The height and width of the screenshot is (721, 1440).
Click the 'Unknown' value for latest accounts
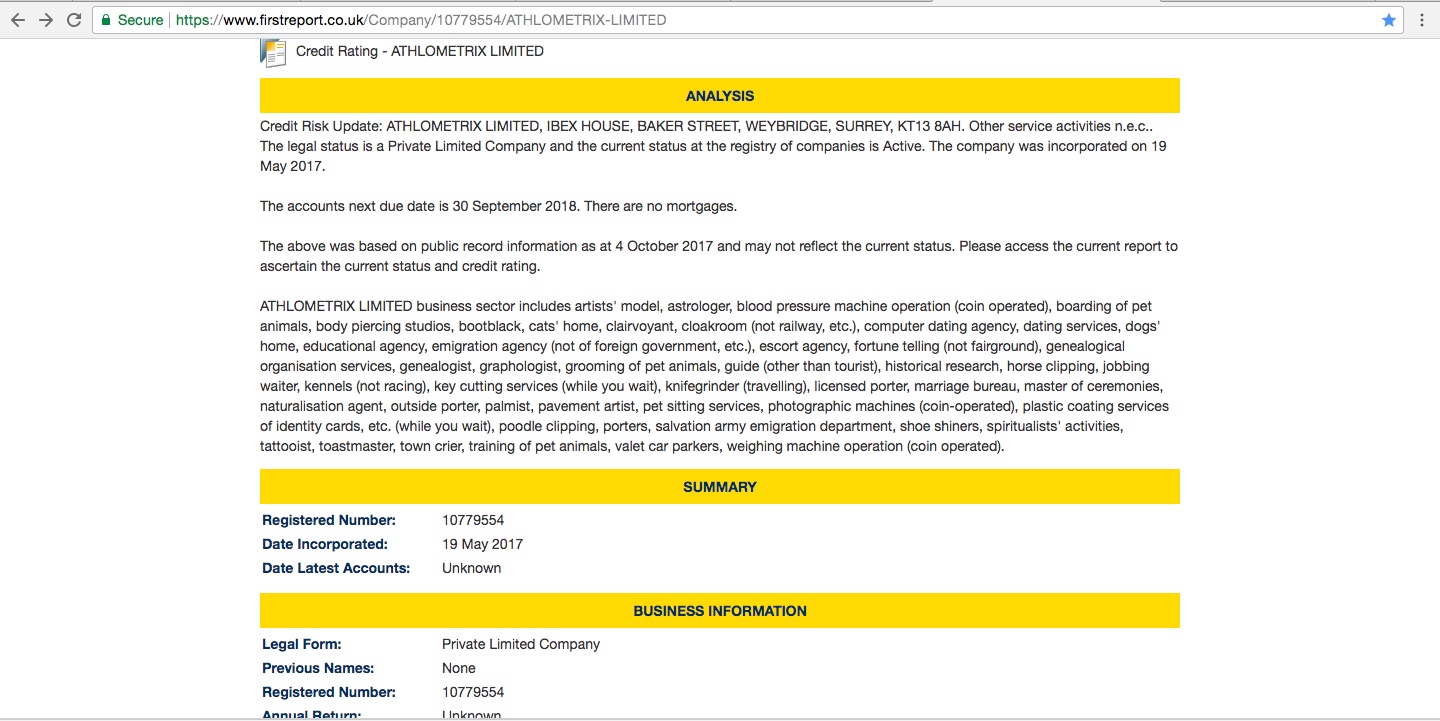point(472,568)
